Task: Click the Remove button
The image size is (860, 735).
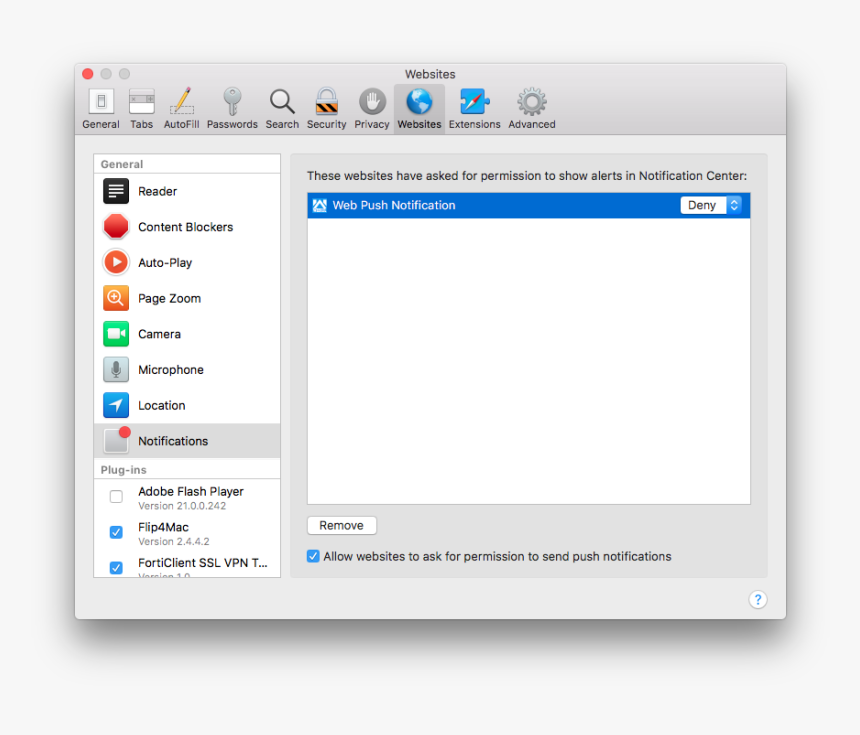Action: [341, 525]
